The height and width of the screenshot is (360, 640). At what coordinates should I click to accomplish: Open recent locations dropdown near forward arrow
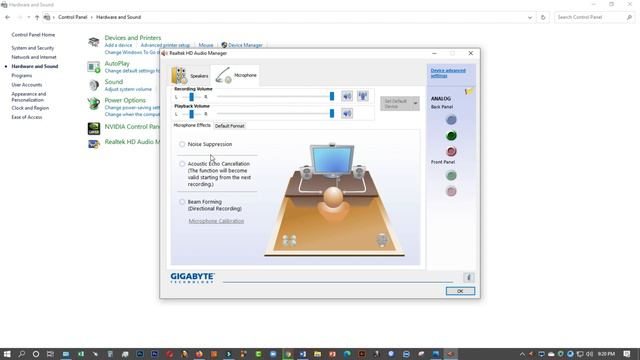(x=29, y=17)
